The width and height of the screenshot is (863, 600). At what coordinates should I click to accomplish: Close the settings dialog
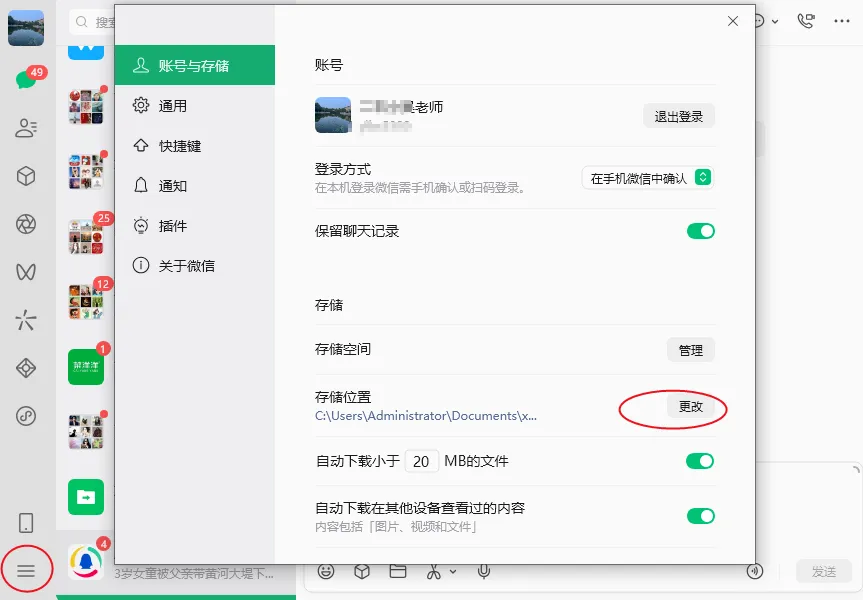coord(733,21)
